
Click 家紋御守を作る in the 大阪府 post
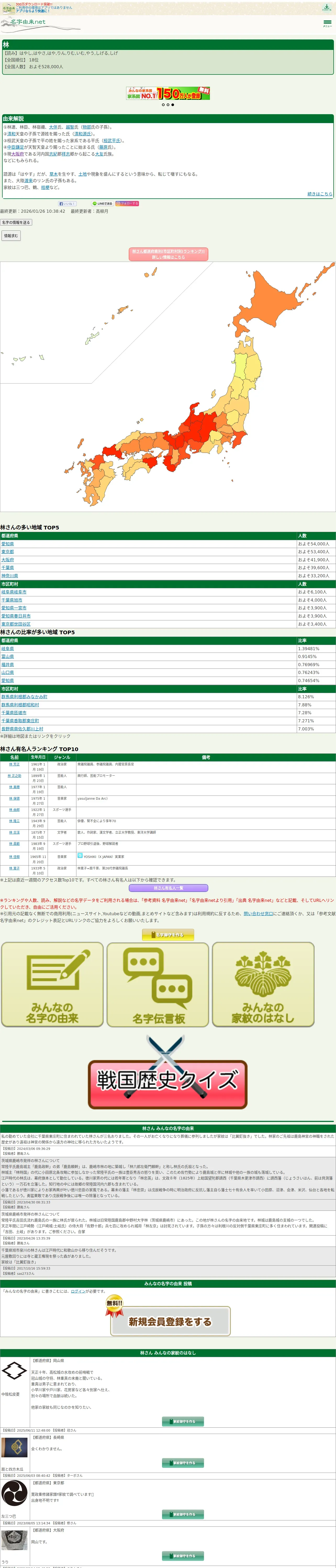point(183,1556)
